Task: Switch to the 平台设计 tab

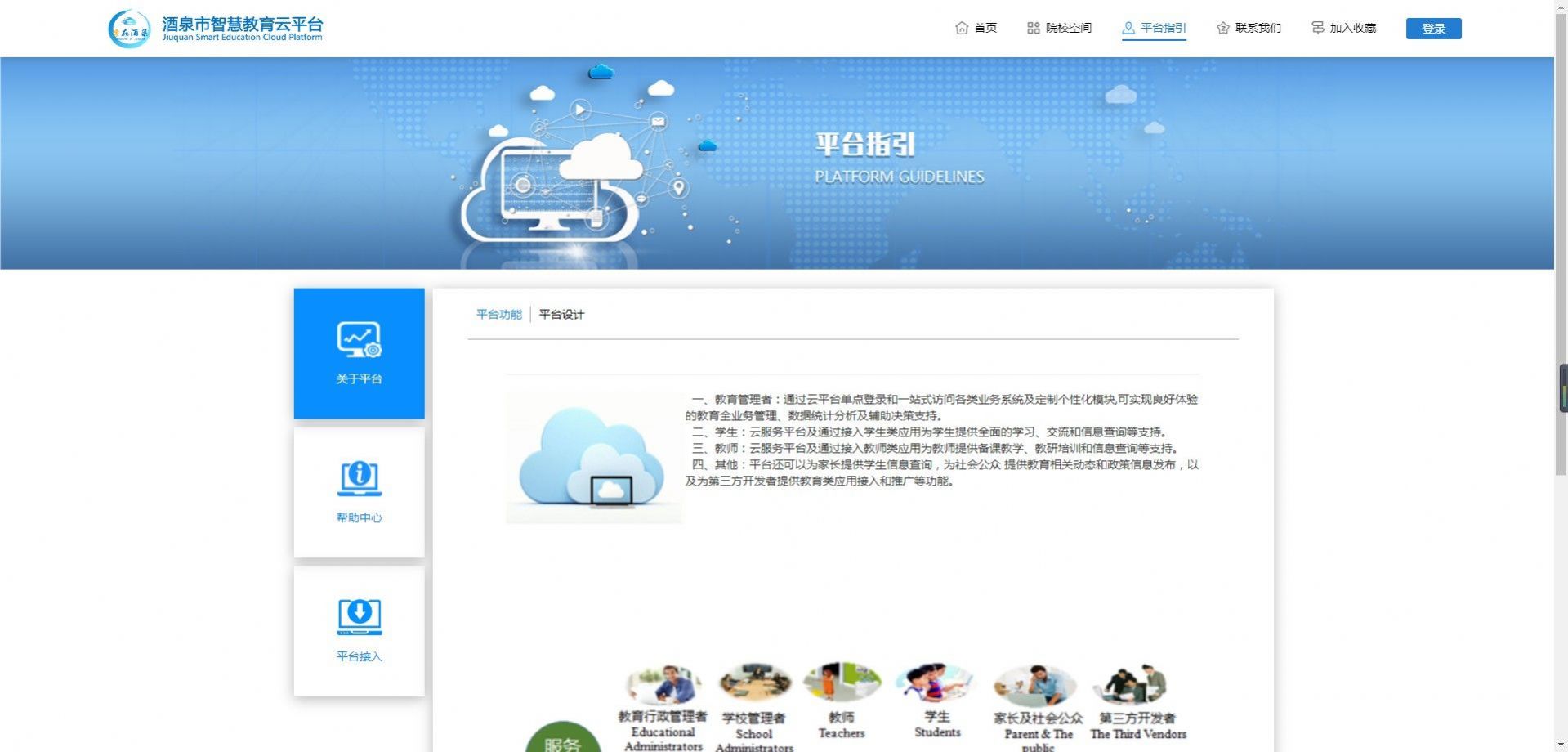Action: 561,315
